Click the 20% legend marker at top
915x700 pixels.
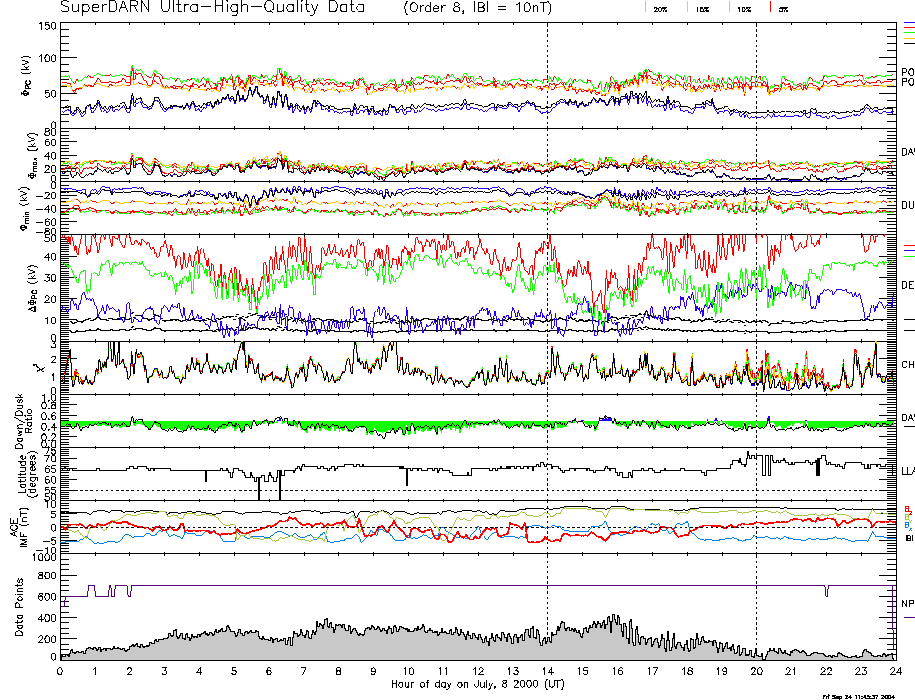659,8
